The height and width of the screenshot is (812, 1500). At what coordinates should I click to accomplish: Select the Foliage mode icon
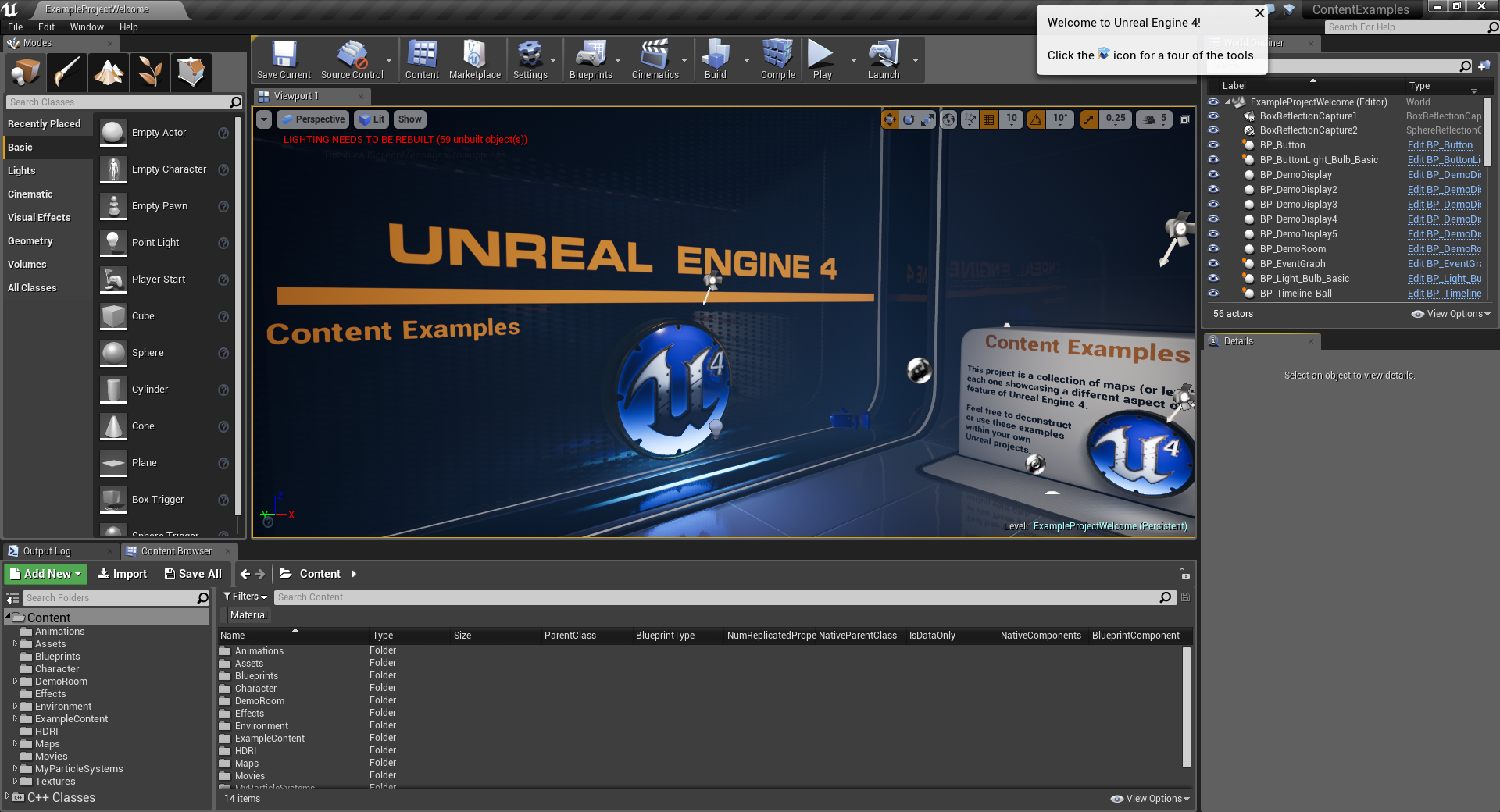(x=150, y=73)
